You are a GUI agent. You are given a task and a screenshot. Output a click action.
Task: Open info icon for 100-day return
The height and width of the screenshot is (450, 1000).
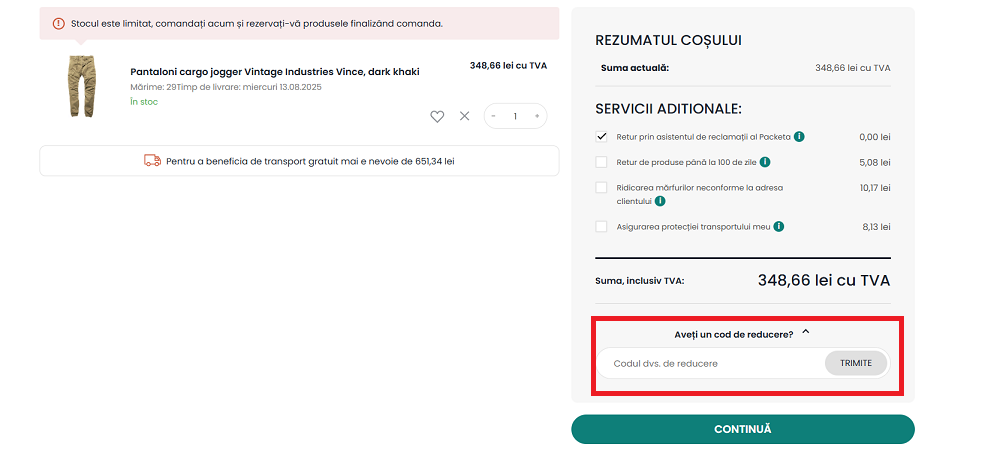click(765, 162)
